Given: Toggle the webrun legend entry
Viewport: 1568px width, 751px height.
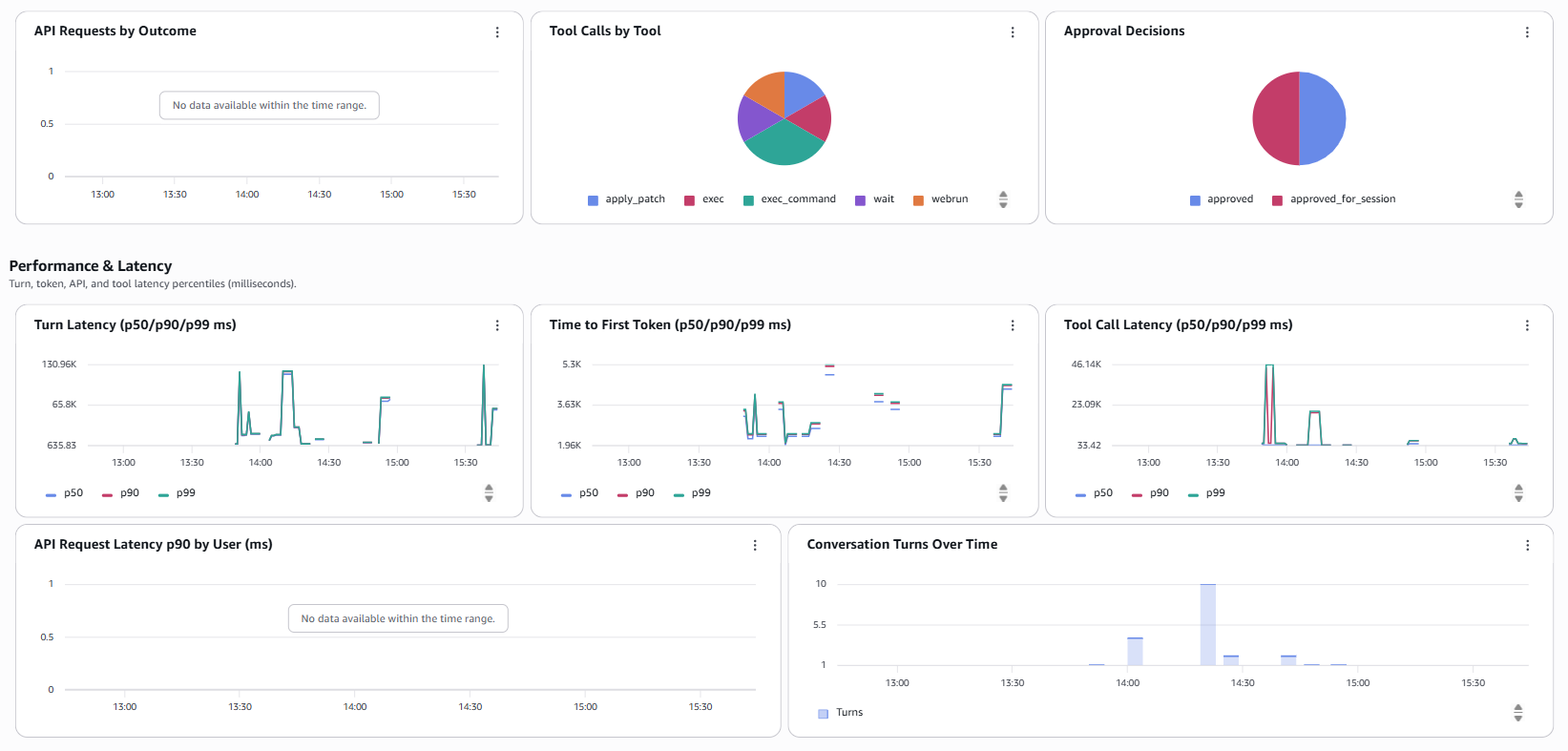Looking at the screenshot, I should tap(941, 199).
